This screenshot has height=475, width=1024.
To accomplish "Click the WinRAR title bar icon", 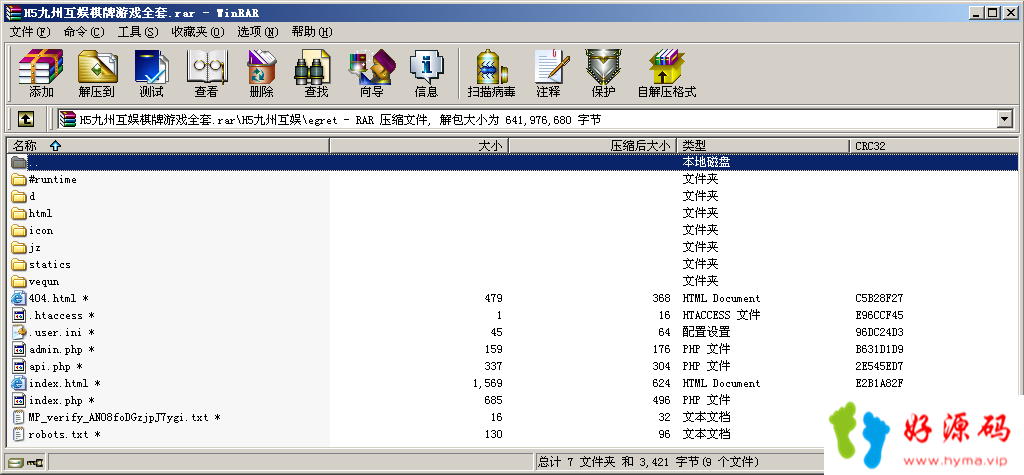I will 12,12.
